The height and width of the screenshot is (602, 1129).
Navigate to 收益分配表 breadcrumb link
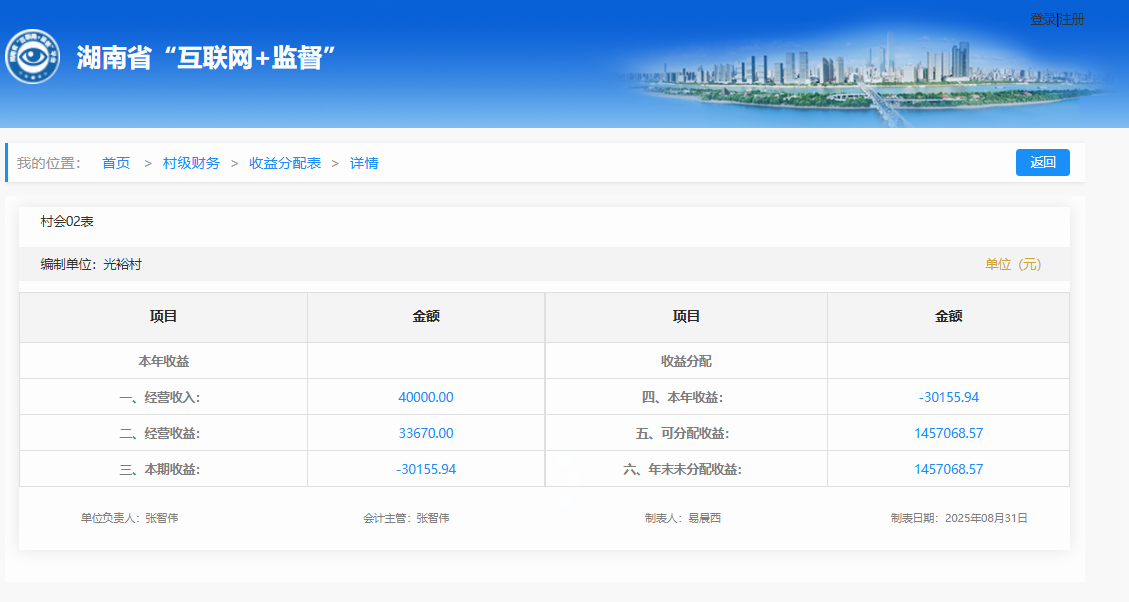285,163
